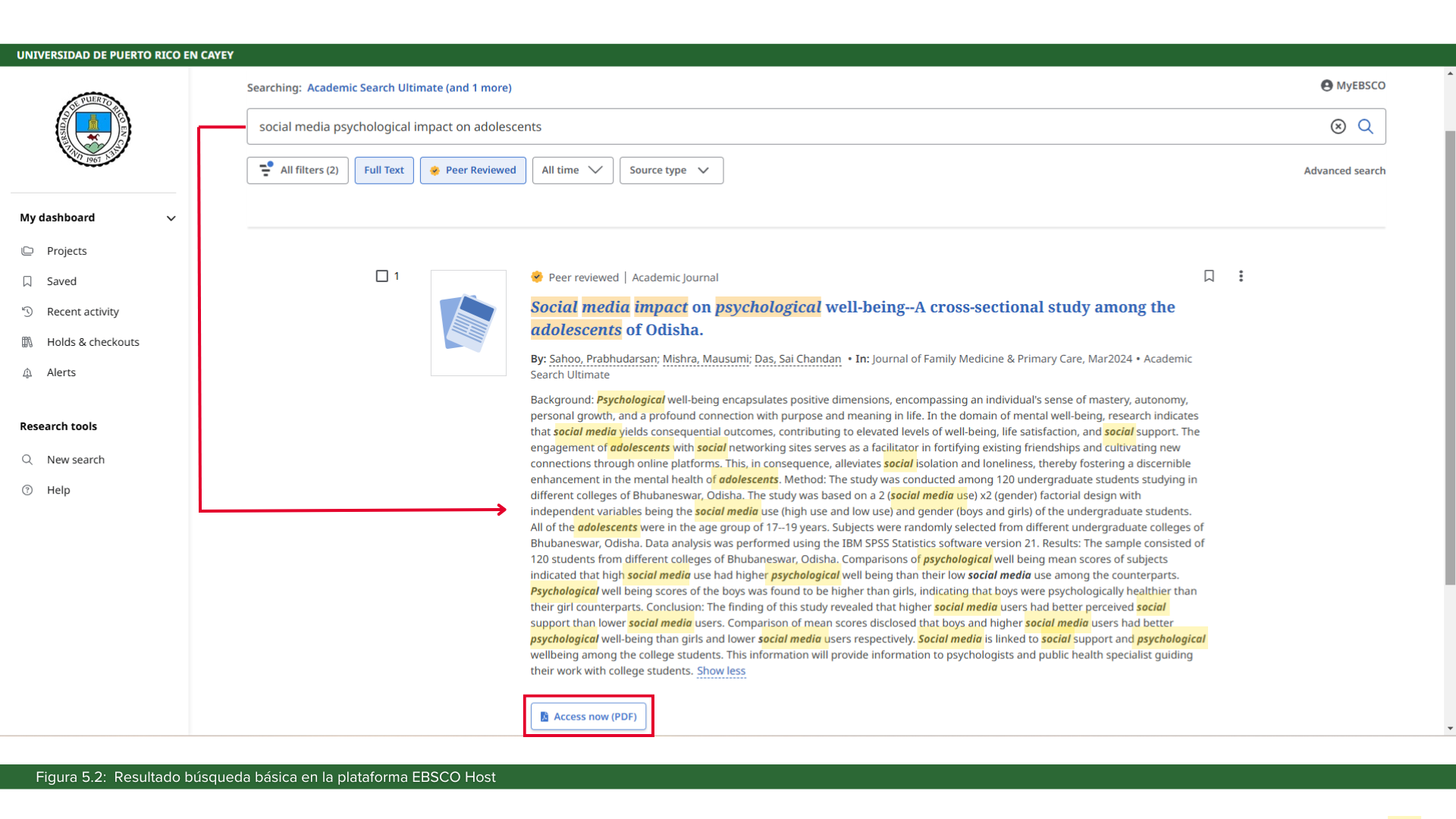Open Alerts bell in sidebar

(x=61, y=372)
